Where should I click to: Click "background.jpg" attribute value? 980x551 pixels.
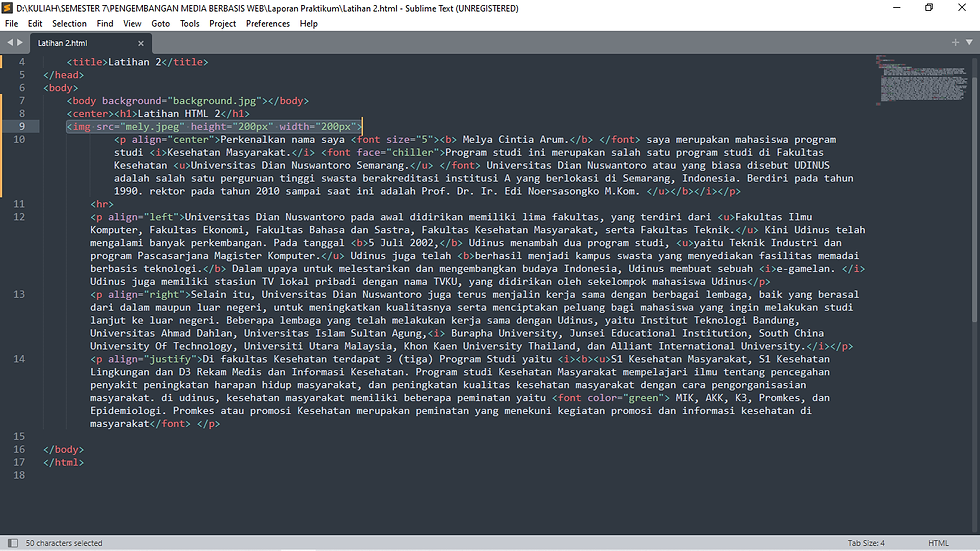pyautogui.click(x=214, y=101)
